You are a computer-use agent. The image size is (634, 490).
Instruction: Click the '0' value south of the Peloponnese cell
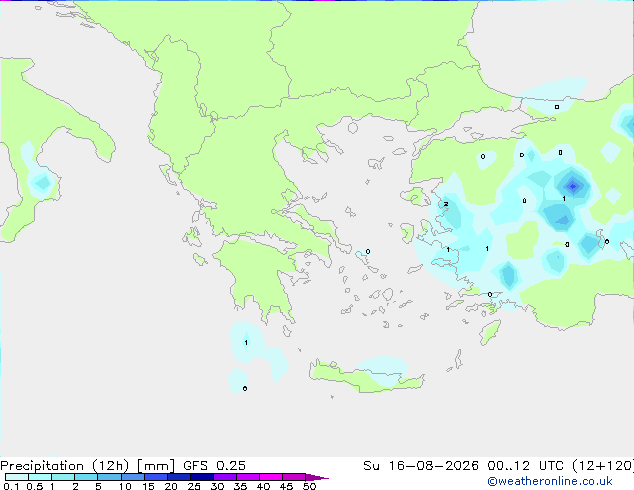[245, 389]
